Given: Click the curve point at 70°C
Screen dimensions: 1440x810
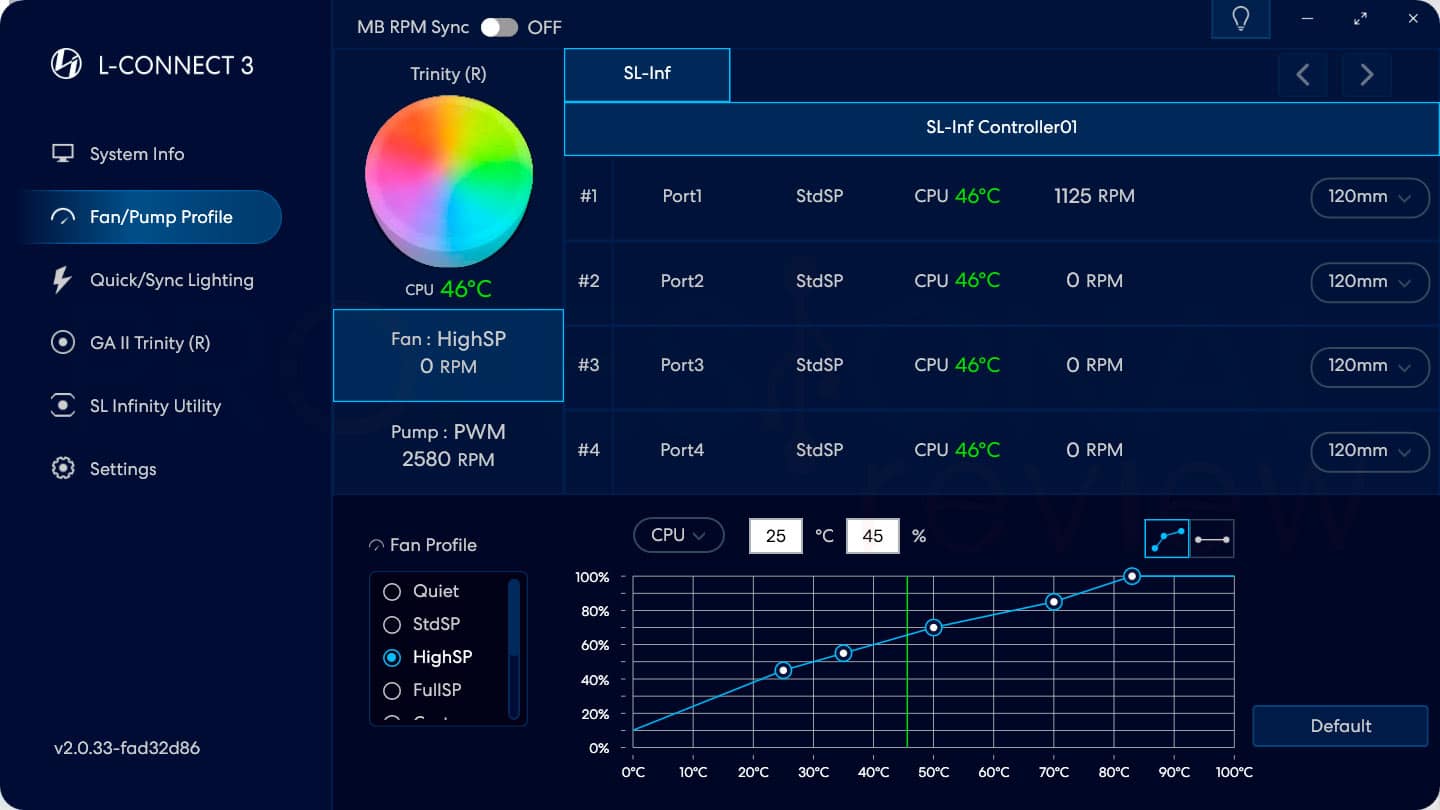Looking at the screenshot, I should [1053, 602].
